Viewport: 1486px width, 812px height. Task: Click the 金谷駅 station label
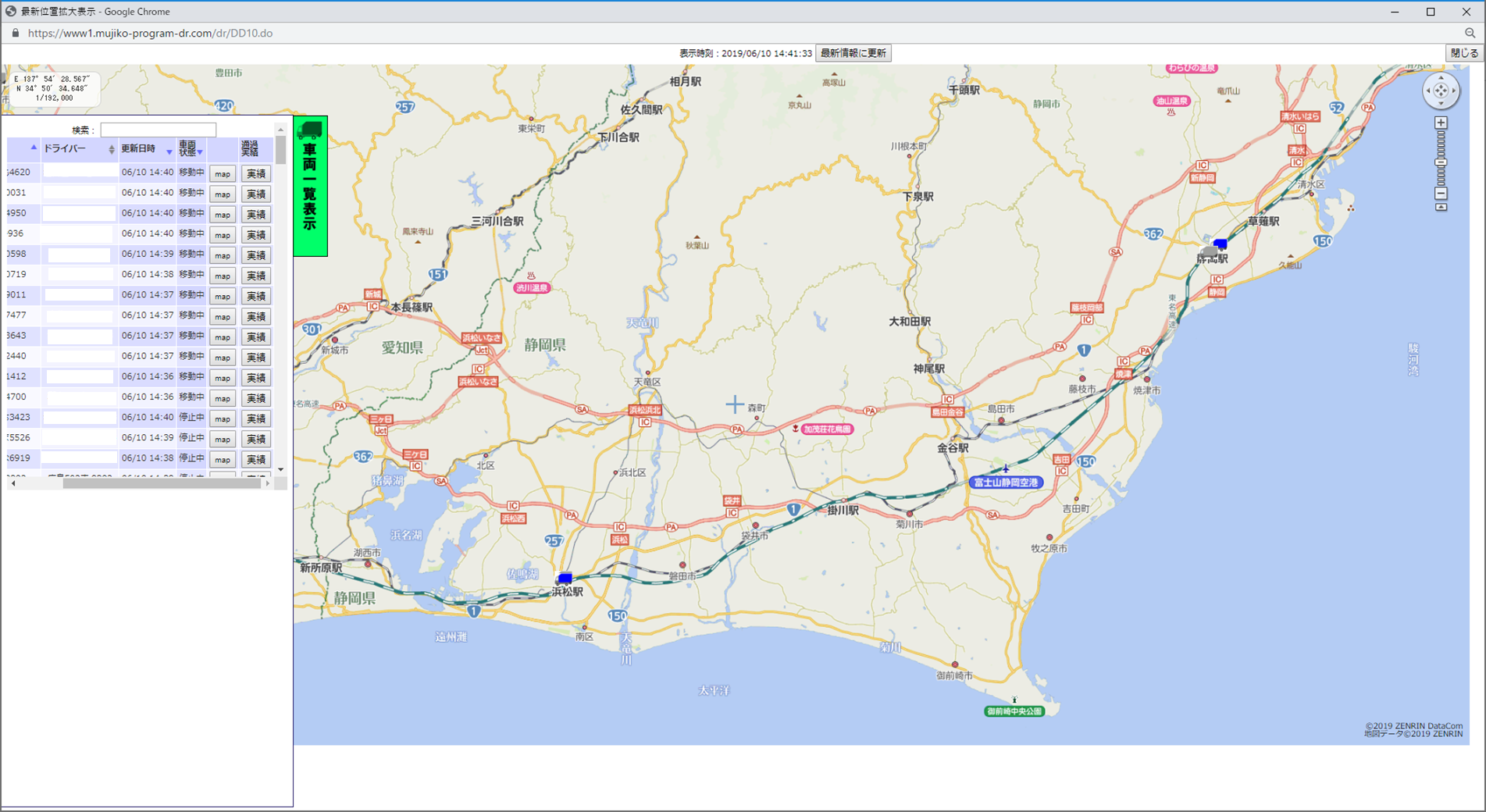click(953, 448)
